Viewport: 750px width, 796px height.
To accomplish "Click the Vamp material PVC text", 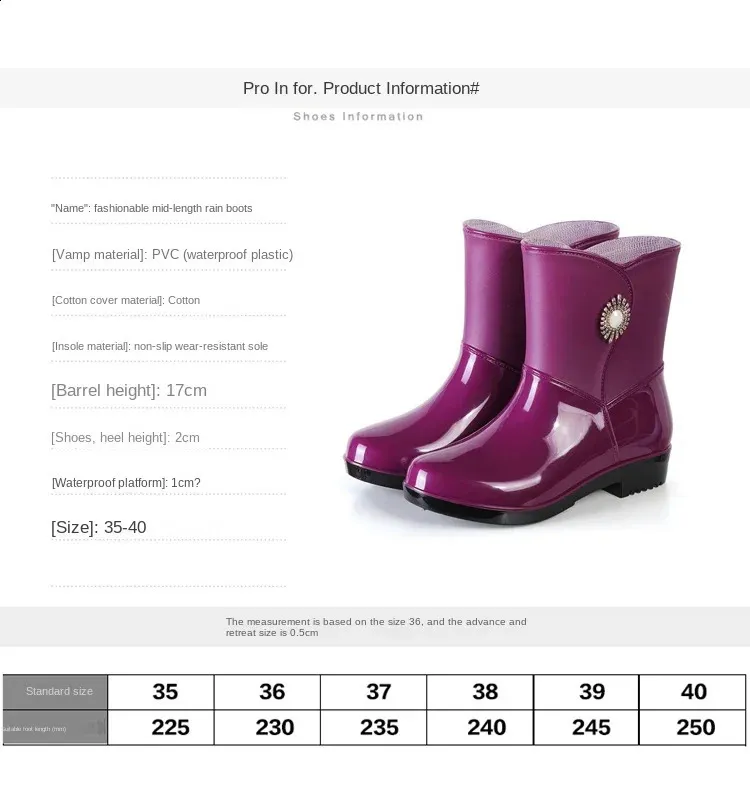I will [173, 254].
